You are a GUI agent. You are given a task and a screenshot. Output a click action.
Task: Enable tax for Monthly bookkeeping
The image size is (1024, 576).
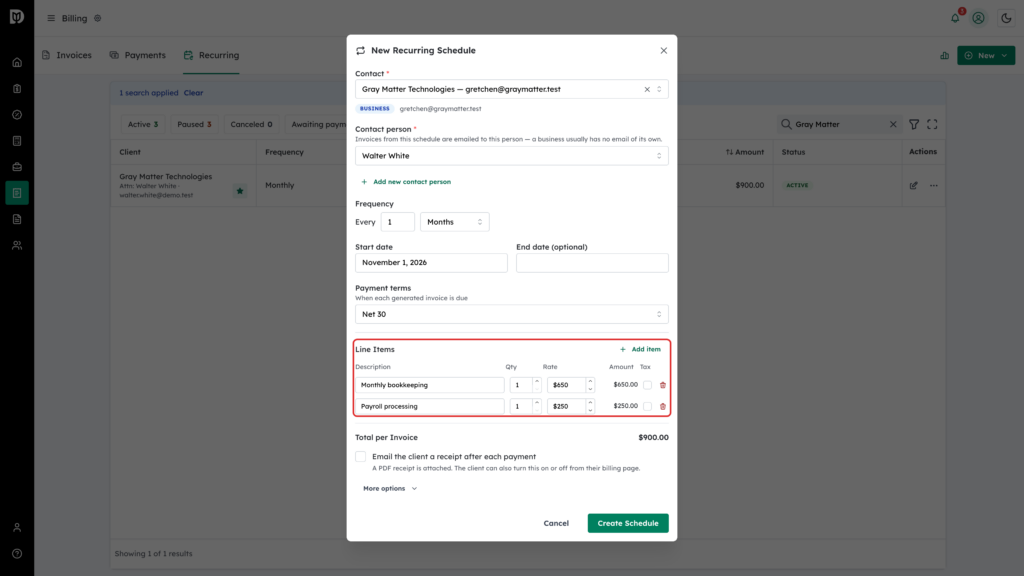coord(647,385)
